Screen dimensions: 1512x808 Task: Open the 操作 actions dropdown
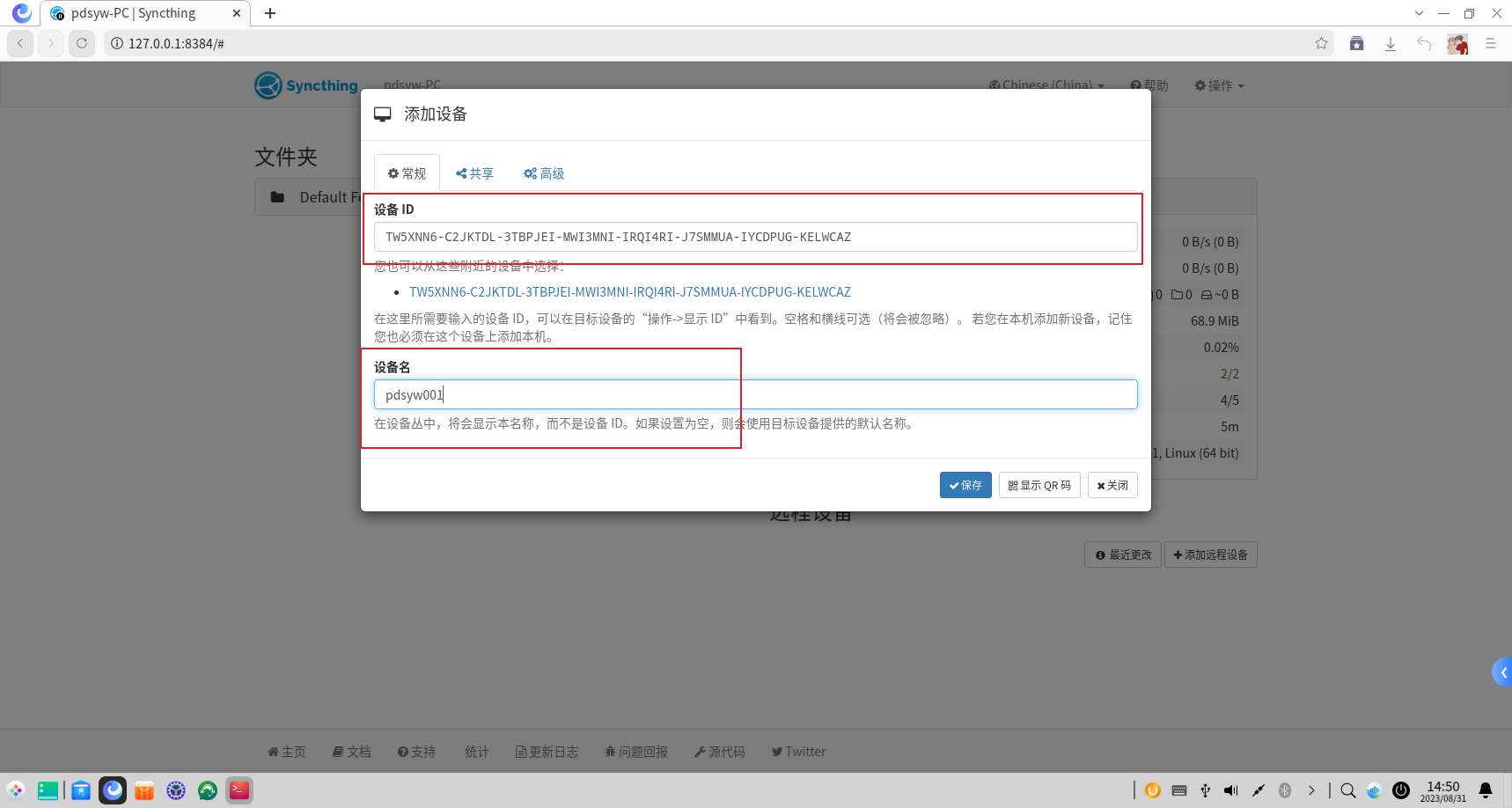pos(1219,85)
